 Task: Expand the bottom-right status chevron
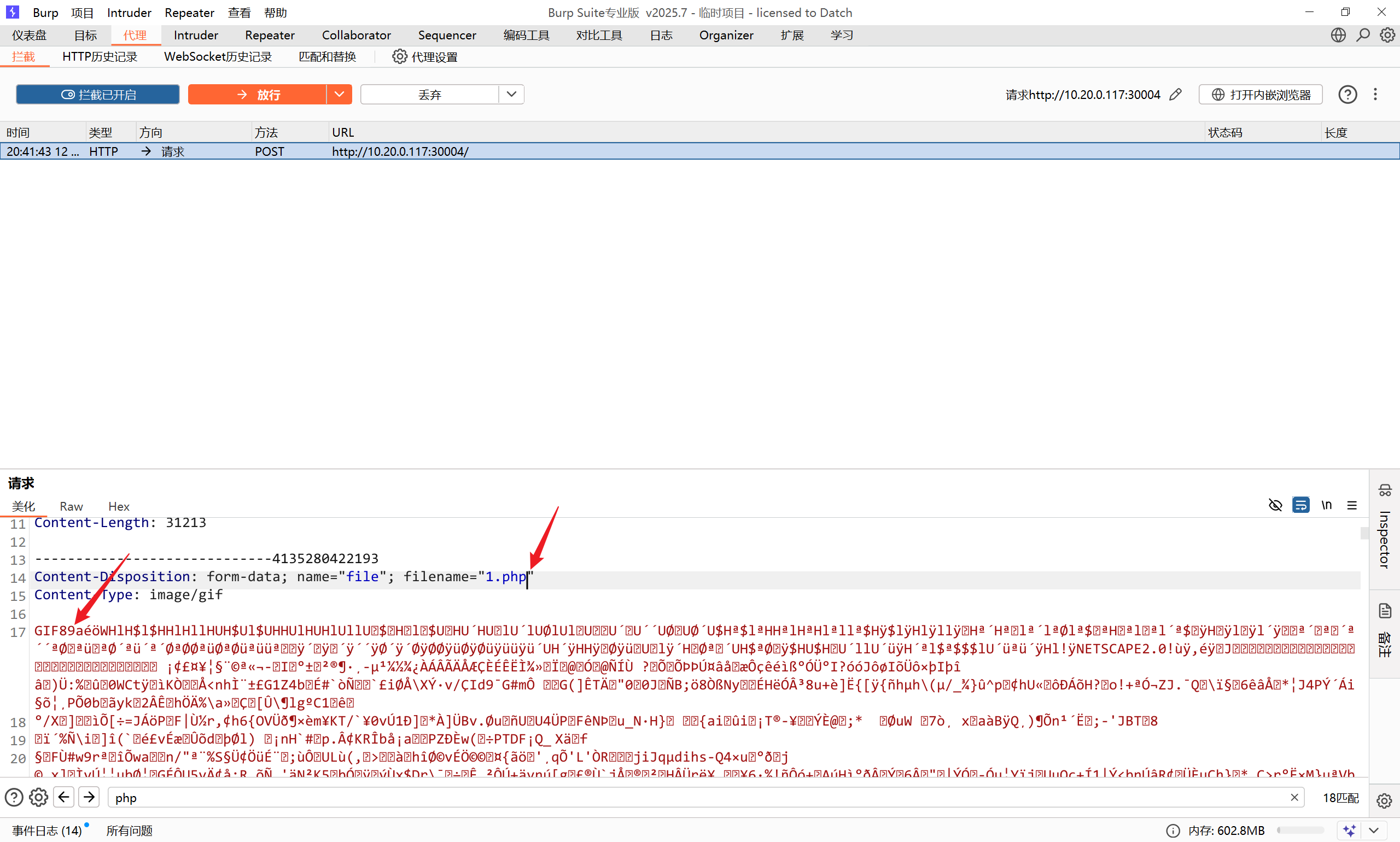tap(1373, 830)
